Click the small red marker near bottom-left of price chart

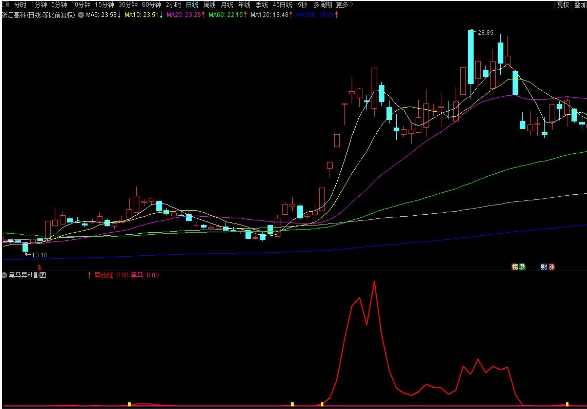(x=39, y=267)
